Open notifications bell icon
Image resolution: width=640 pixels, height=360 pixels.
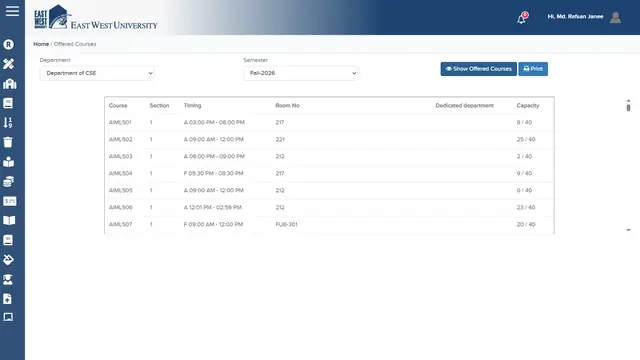point(522,18)
